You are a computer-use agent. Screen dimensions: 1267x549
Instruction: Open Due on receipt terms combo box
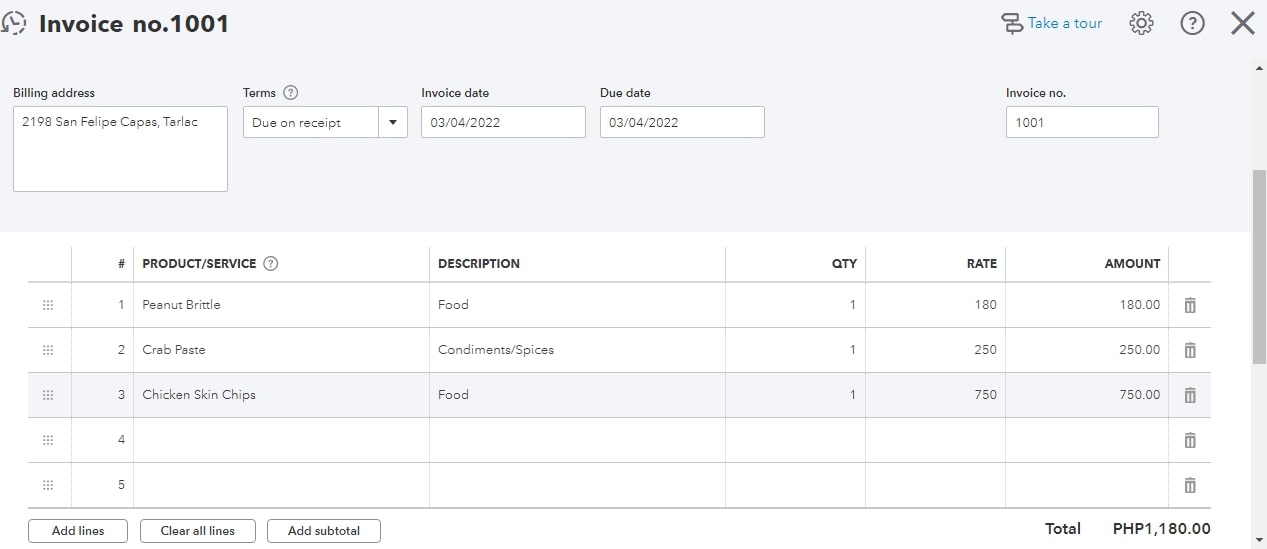click(310, 123)
